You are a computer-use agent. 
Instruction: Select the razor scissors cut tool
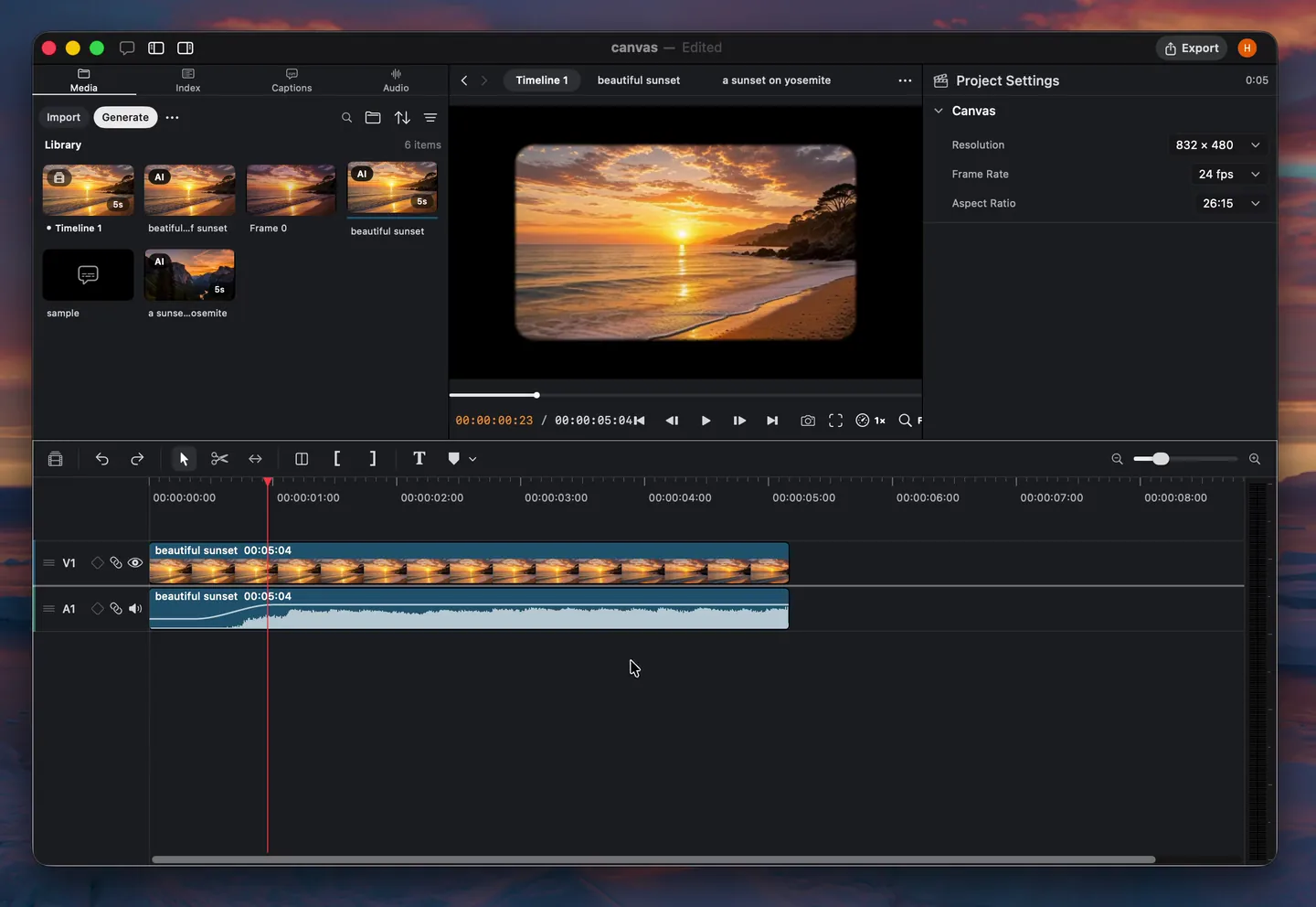pos(219,459)
